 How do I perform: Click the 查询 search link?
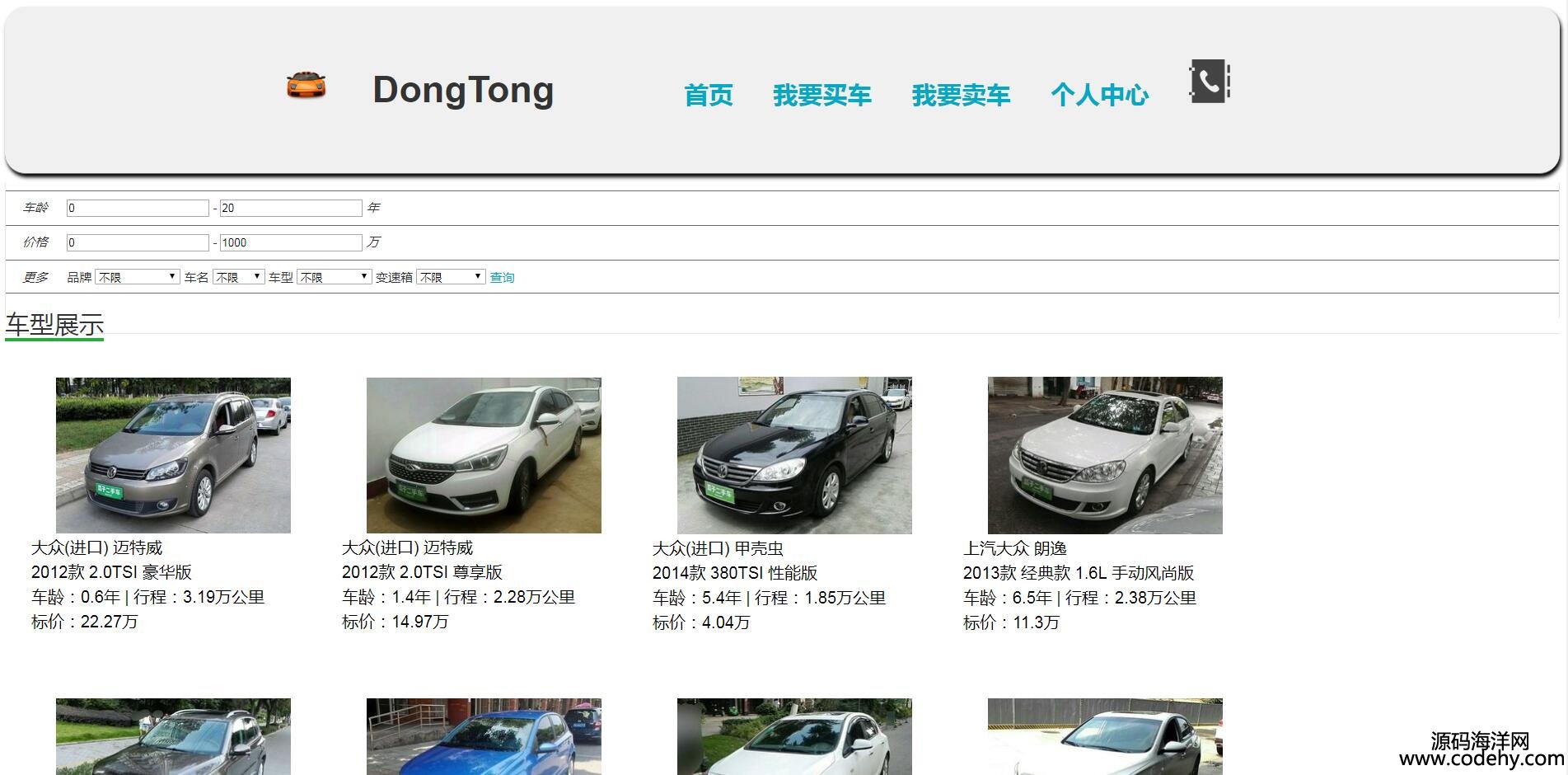pos(502,278)
